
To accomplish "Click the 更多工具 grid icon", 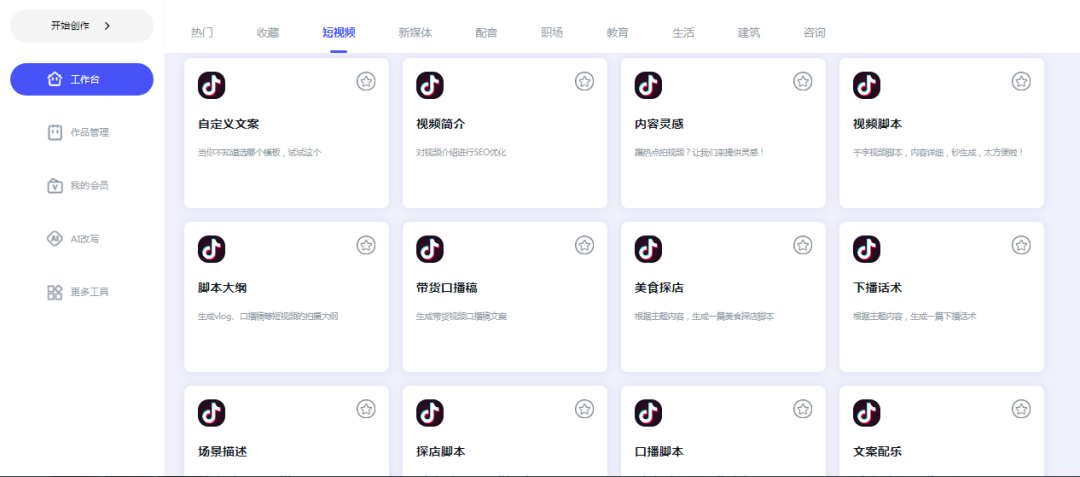I will click(55, 292).
